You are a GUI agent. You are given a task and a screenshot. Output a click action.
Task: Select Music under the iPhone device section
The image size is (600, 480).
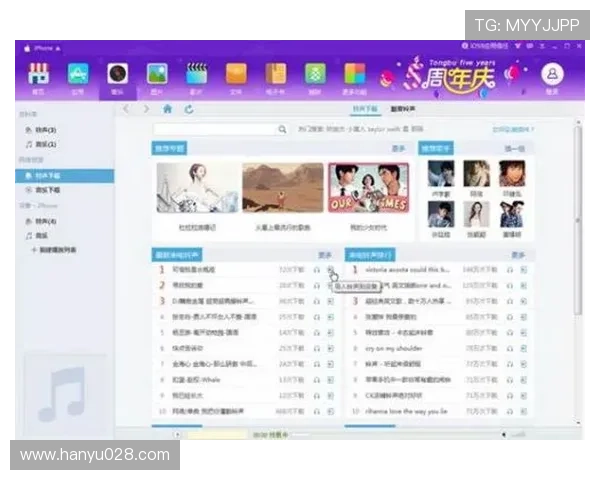click(x=37, y=235)
